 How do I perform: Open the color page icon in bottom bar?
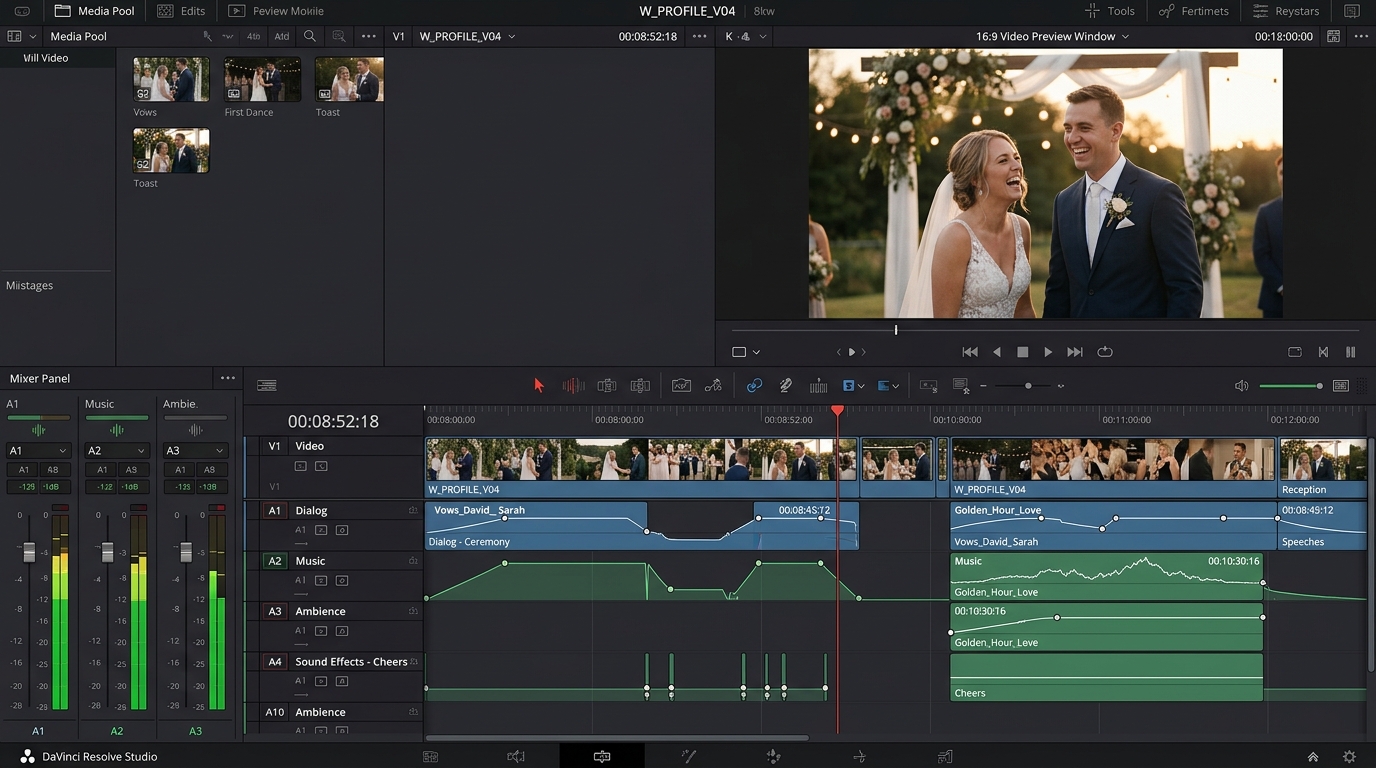coord(773,757)
